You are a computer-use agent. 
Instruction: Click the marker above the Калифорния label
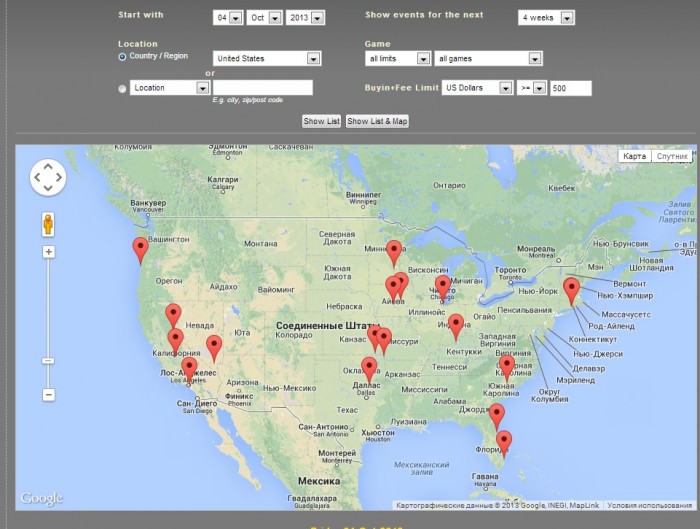point(175,342)
